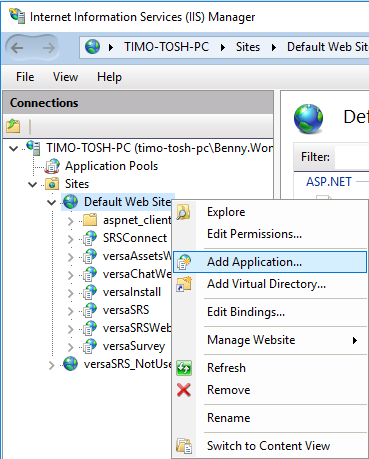
Task: Select the versaSurvey application in tree
Action: pos(134,346)
